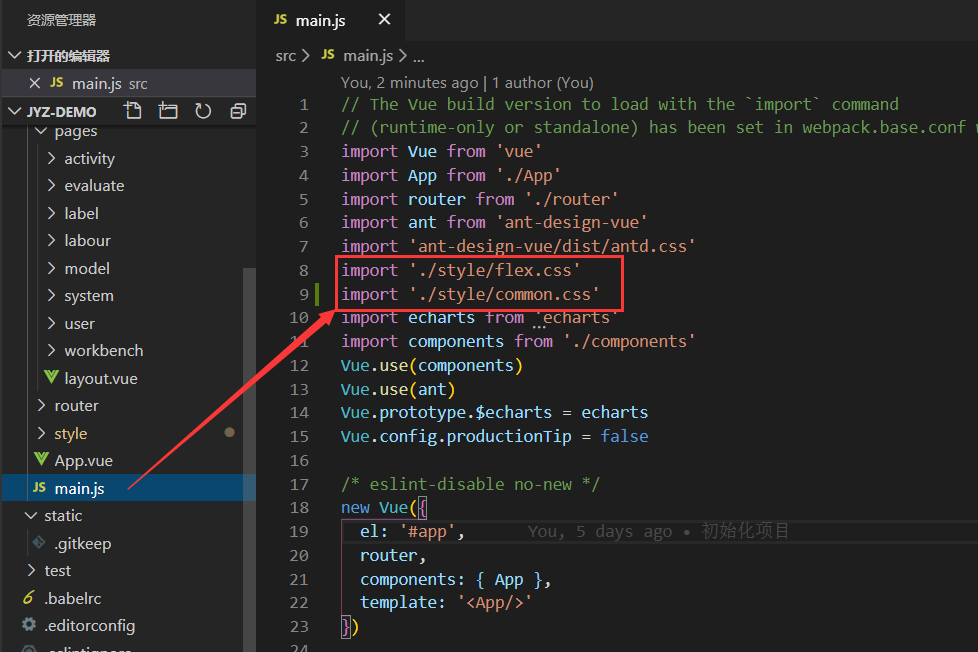Click the src breadcrumb segment

click(286, 56)
